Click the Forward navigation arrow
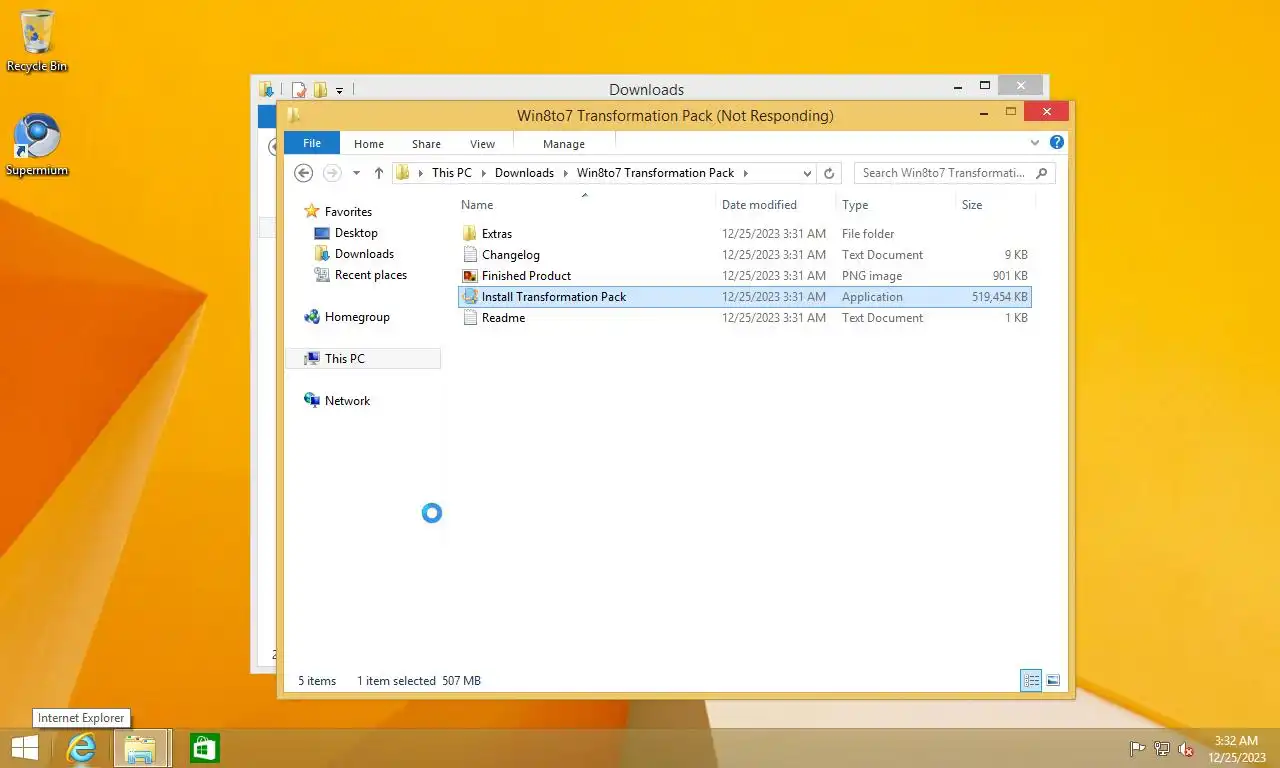1280x768 pixels. click(332, 173)
